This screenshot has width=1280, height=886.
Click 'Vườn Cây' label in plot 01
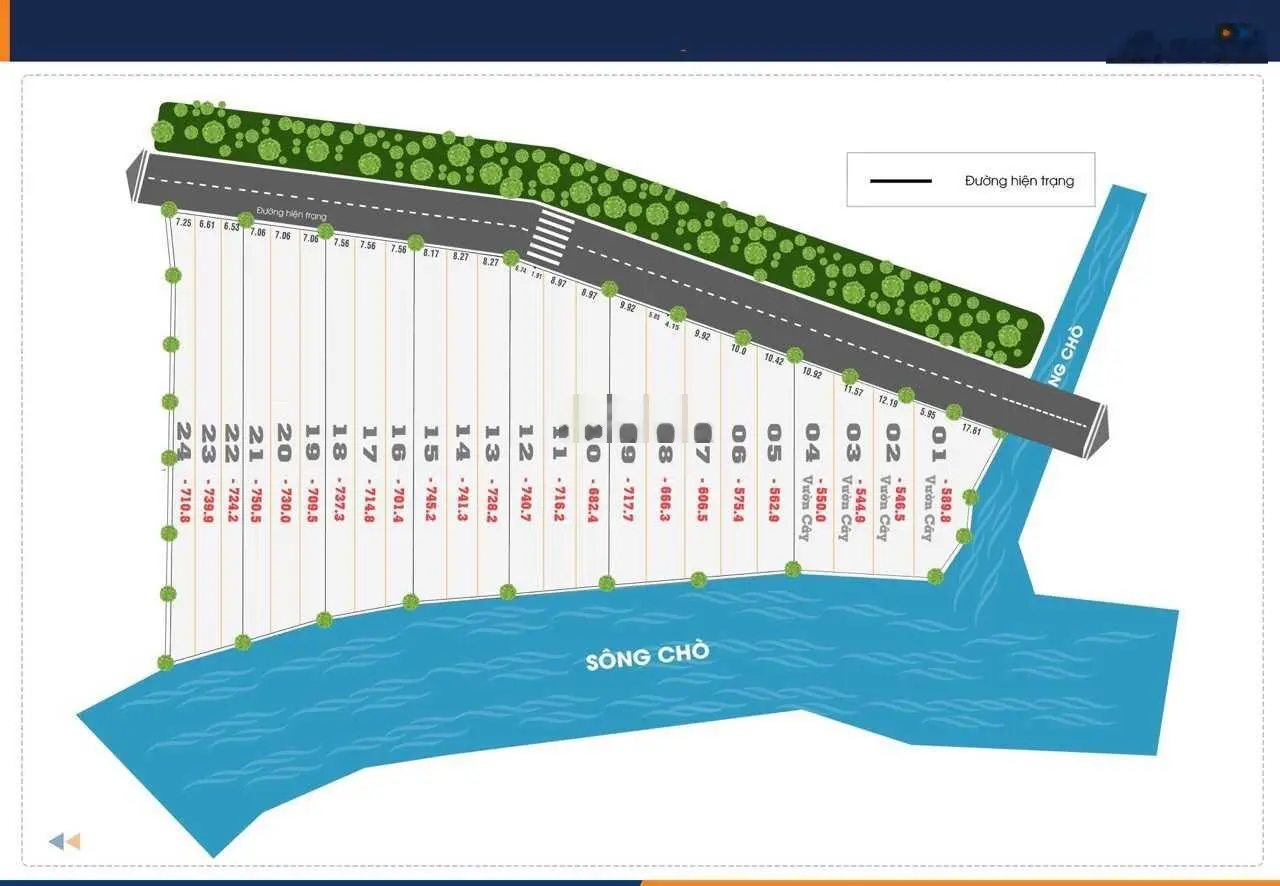pos(929,506)
